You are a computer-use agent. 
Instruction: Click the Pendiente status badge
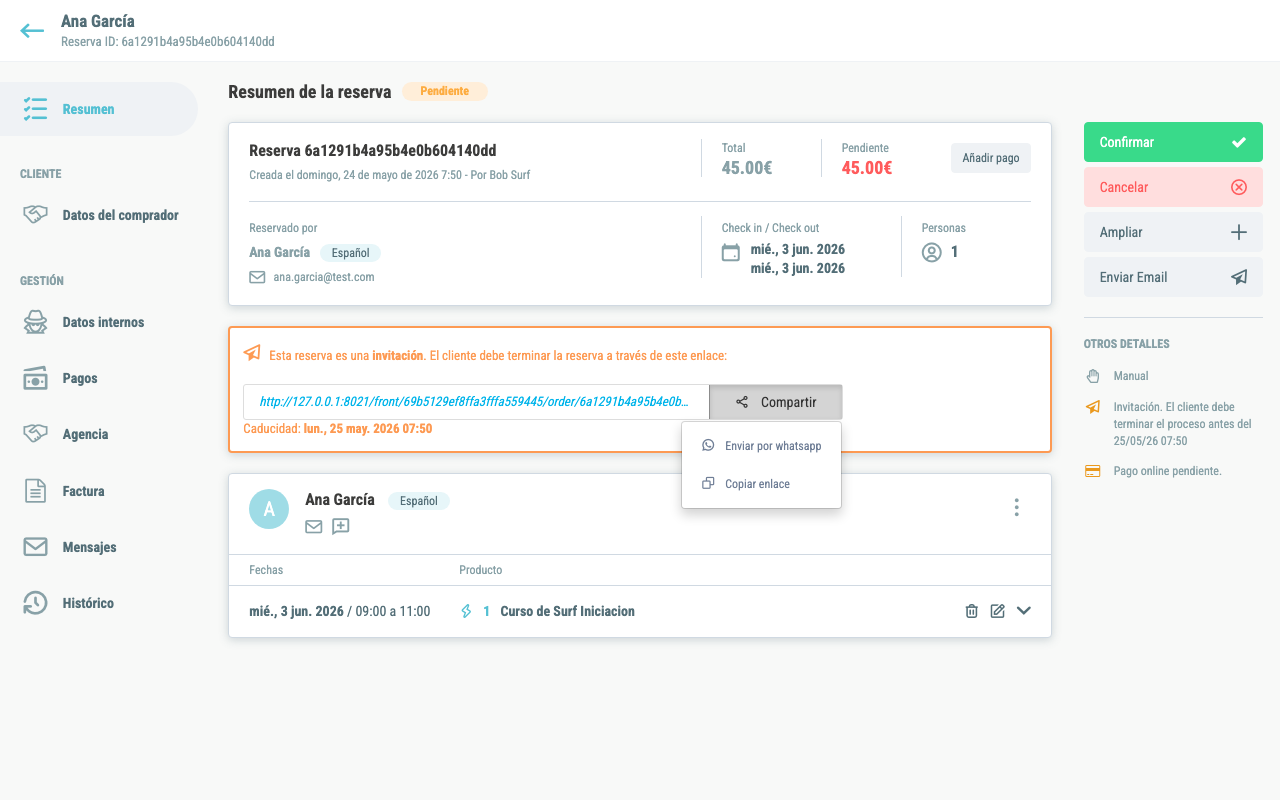(444, 91)
